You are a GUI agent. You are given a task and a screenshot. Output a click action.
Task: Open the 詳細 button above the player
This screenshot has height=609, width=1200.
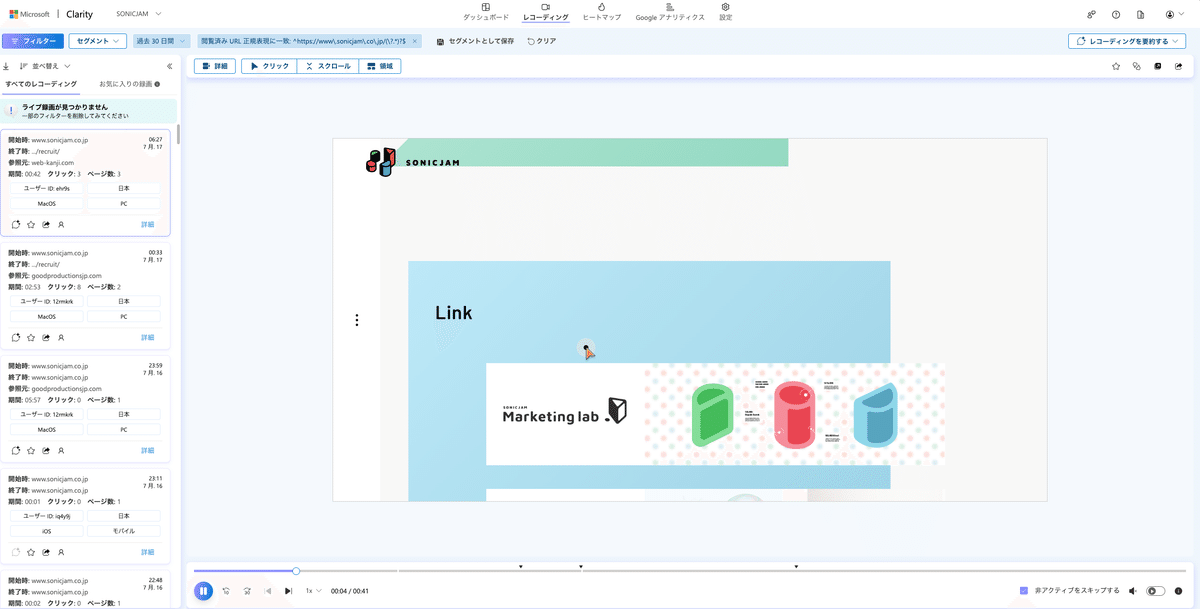[215, 66]
